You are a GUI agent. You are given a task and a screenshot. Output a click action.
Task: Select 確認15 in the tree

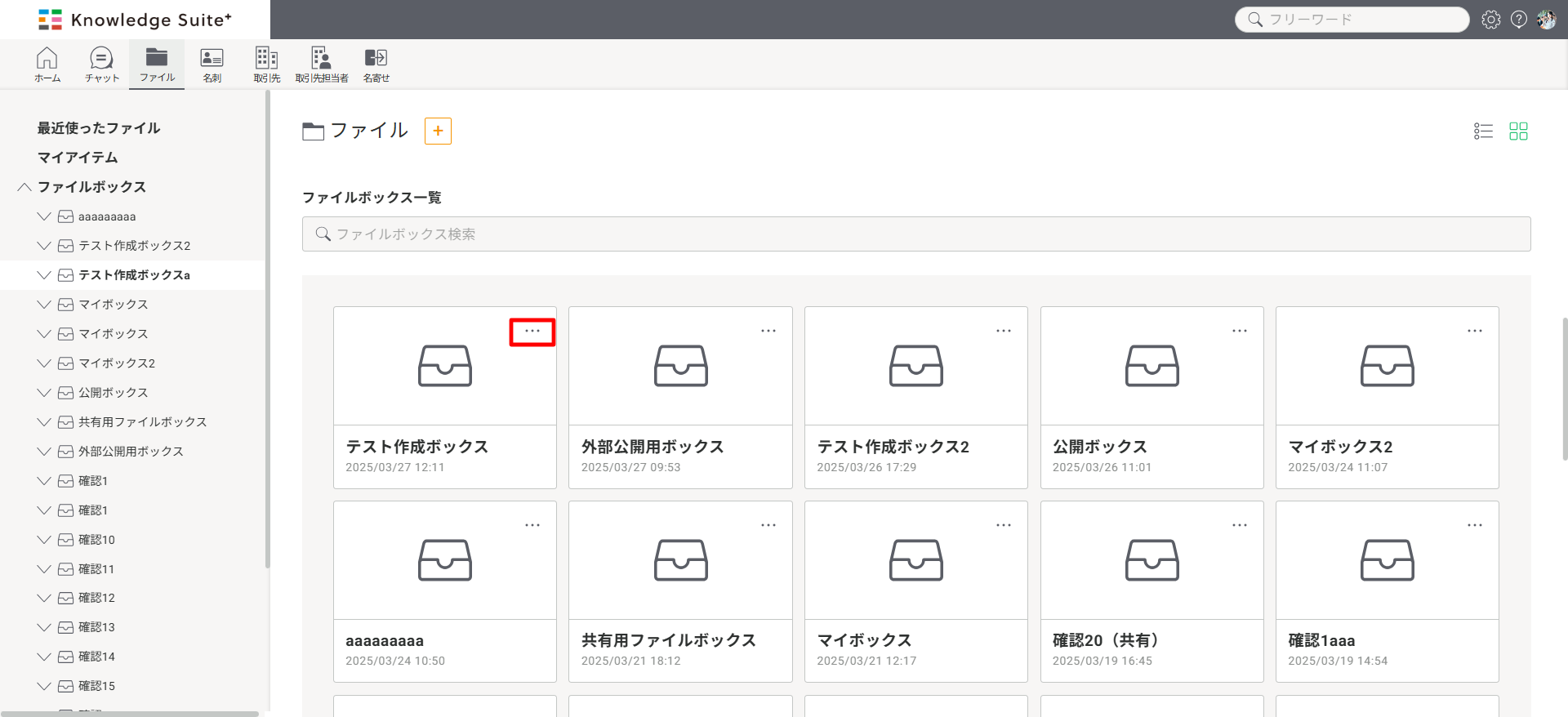[96, 687]
